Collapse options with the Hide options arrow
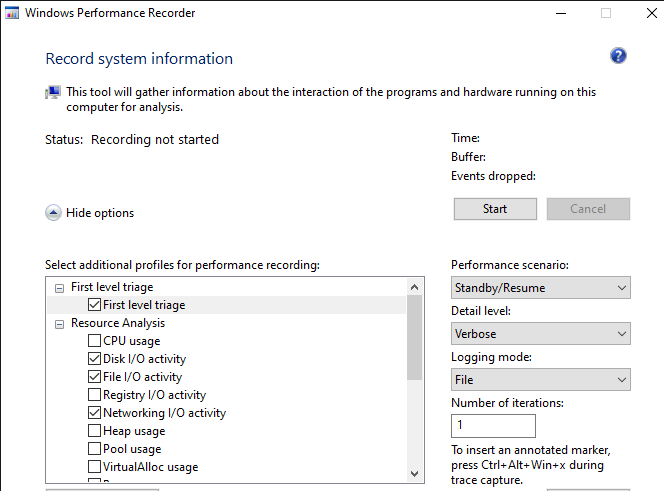 click(53, 213)
